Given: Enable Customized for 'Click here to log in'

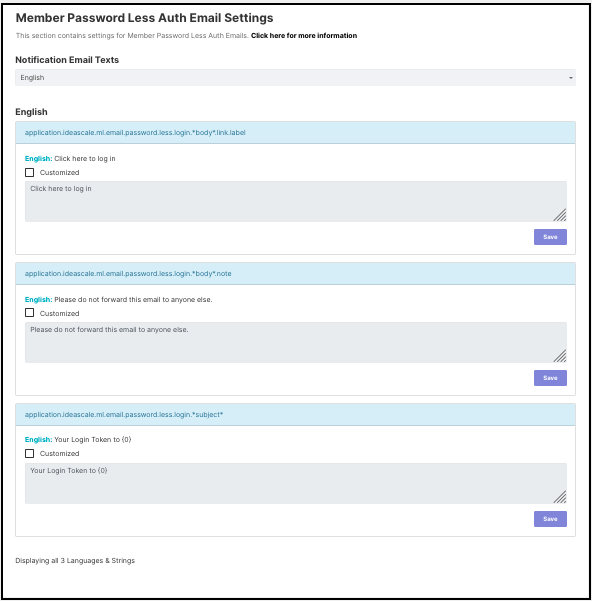Looking at the screenshot, I should tap(30, 172).
